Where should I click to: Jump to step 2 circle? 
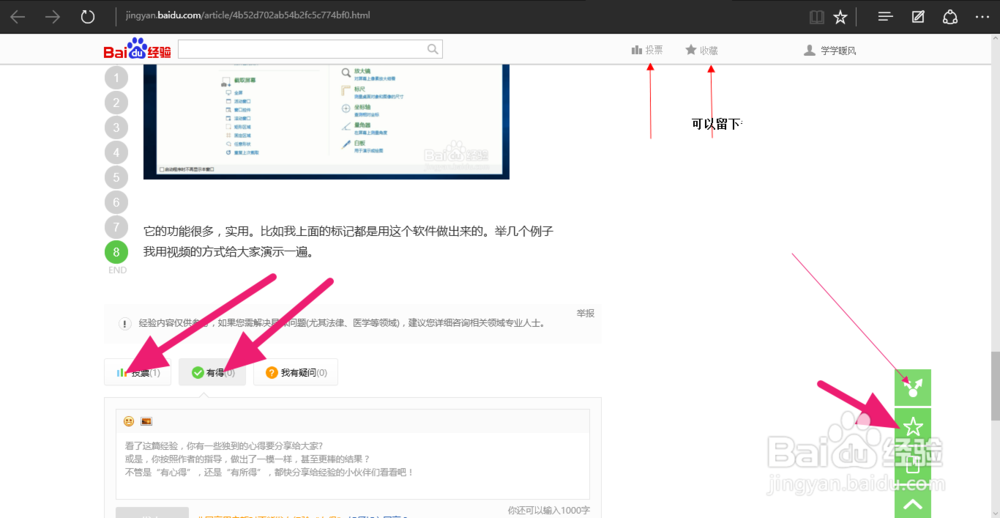[116, 103]
